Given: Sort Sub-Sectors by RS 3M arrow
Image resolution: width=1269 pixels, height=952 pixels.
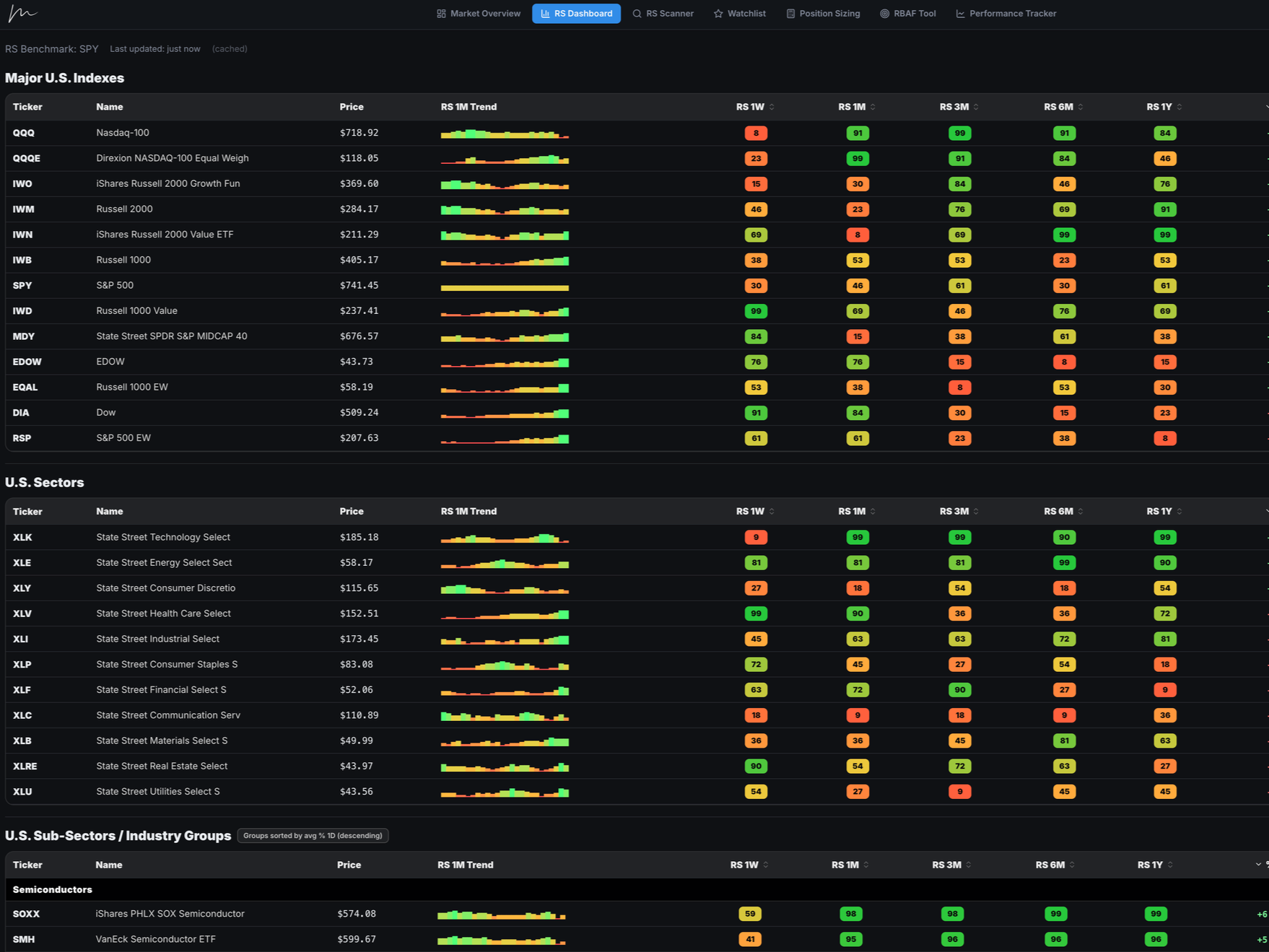Looking at the screenshot, I should pos(969,865).
